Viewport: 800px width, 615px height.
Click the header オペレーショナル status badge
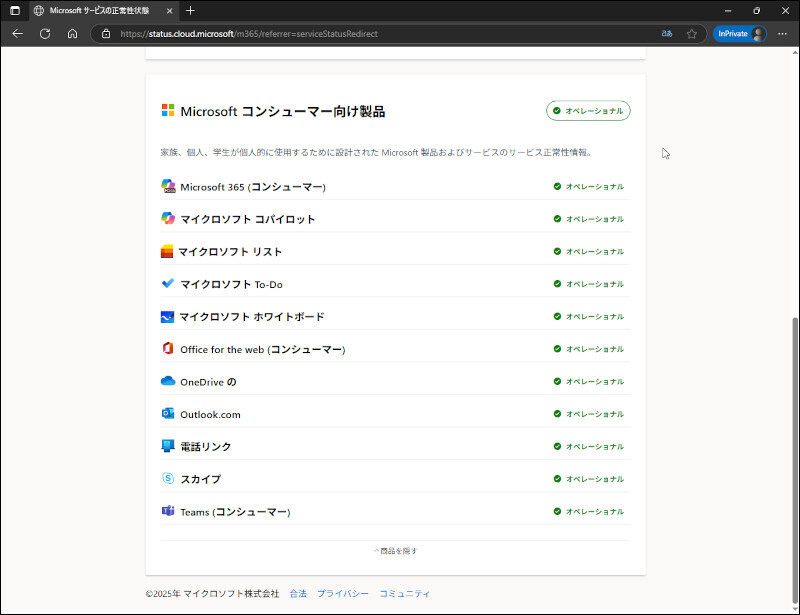point(588,111)
